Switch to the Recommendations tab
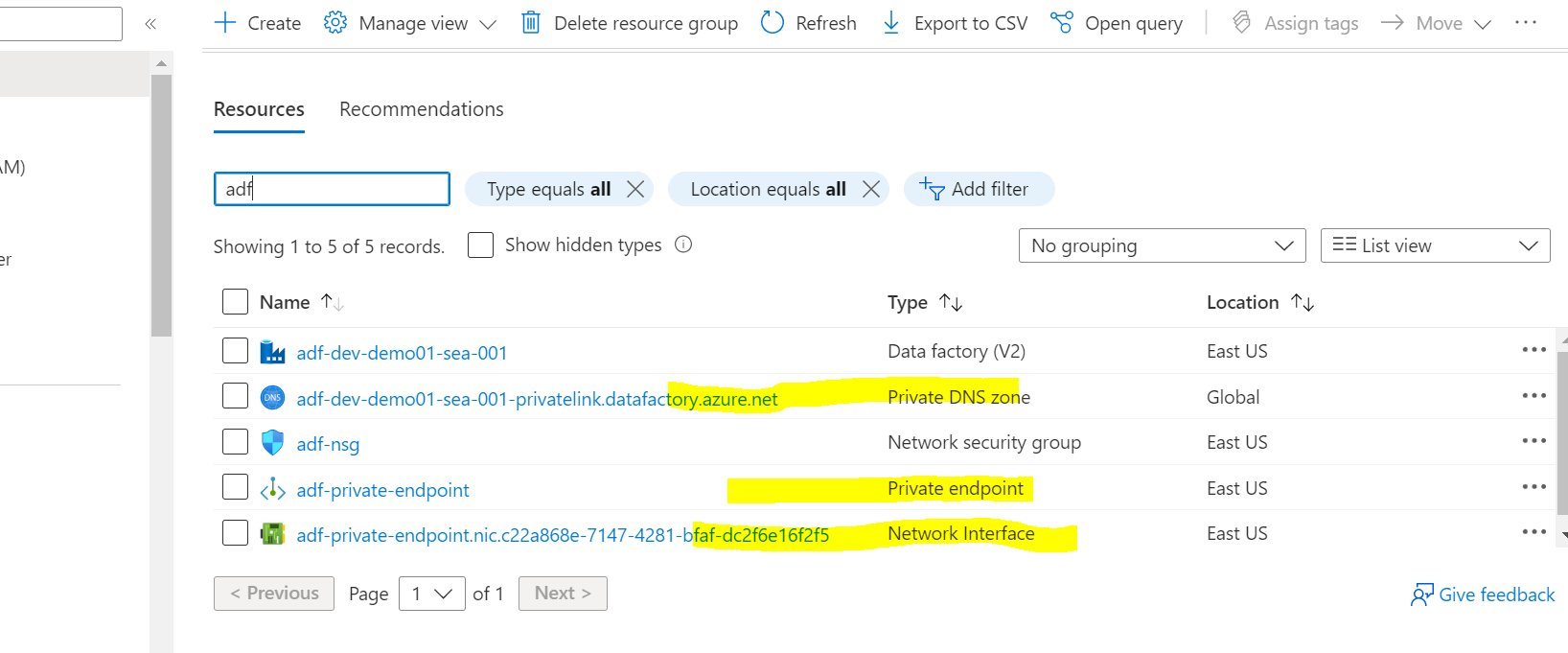The height and width of the screenshot is (653, 1568). [422, 109]
